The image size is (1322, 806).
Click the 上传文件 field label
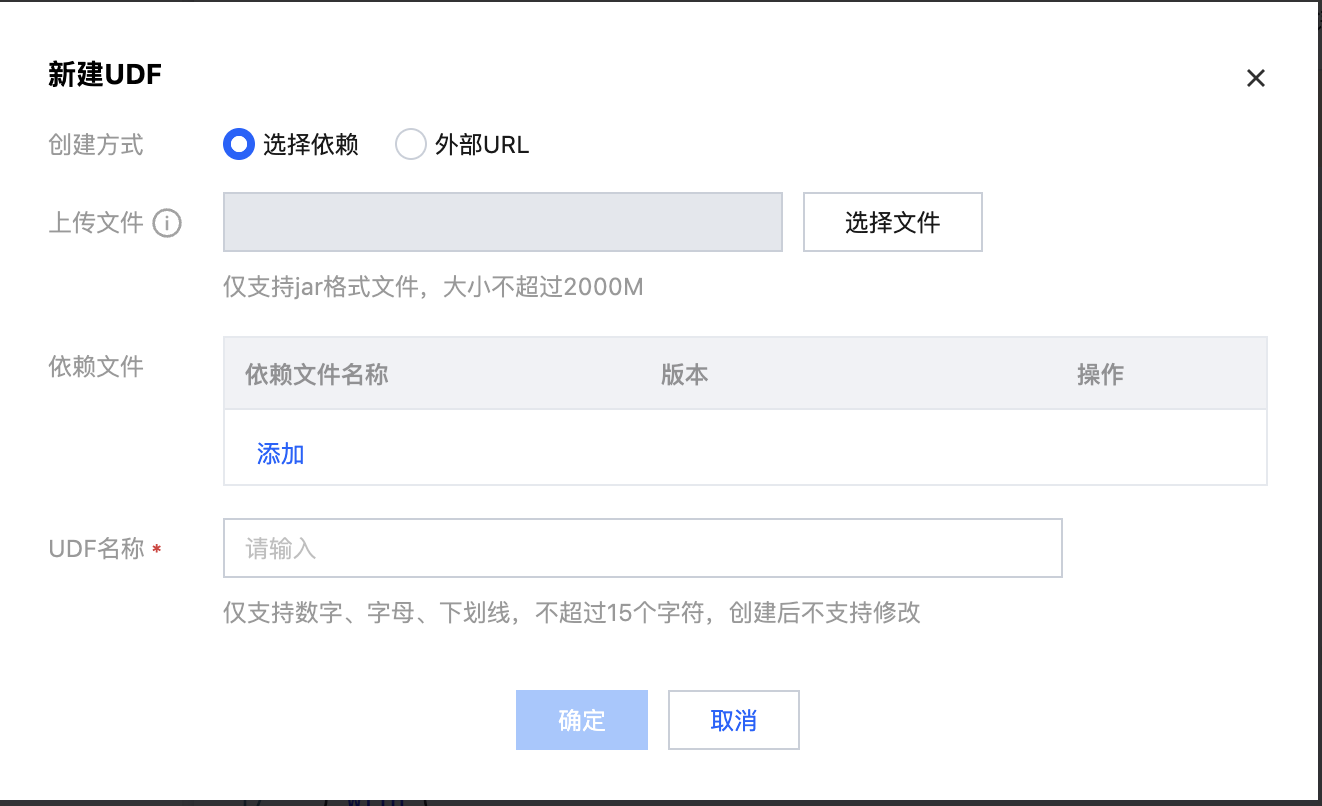(96, 223)
